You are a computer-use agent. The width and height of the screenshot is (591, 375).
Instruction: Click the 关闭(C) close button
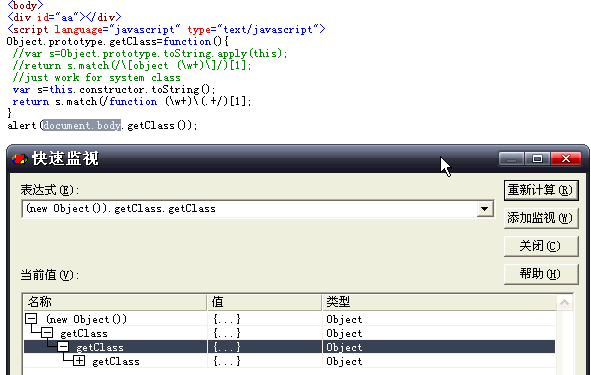[540, 246]
